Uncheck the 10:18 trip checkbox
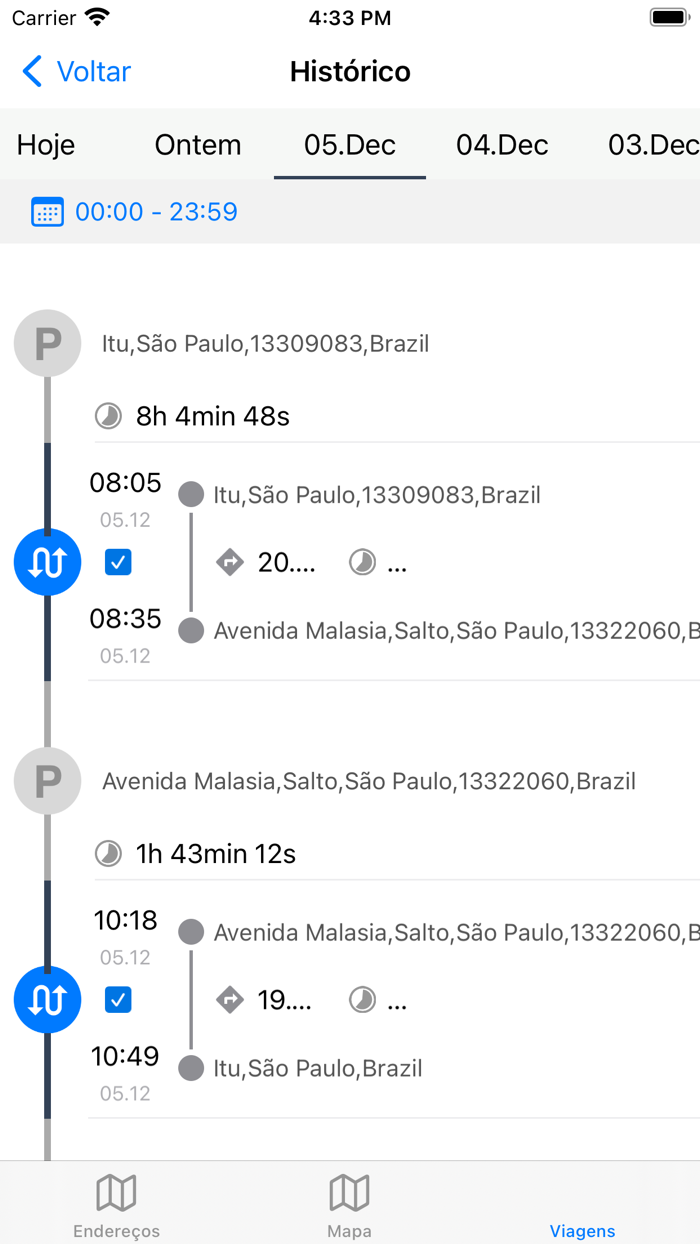 pyautogui.click(x=118, y=999)
